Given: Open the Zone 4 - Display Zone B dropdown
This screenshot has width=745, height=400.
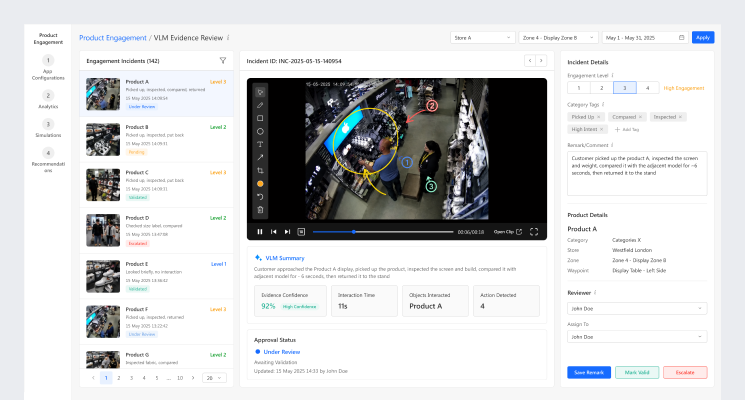Looking at the screenshot, I should coord(558,38).
